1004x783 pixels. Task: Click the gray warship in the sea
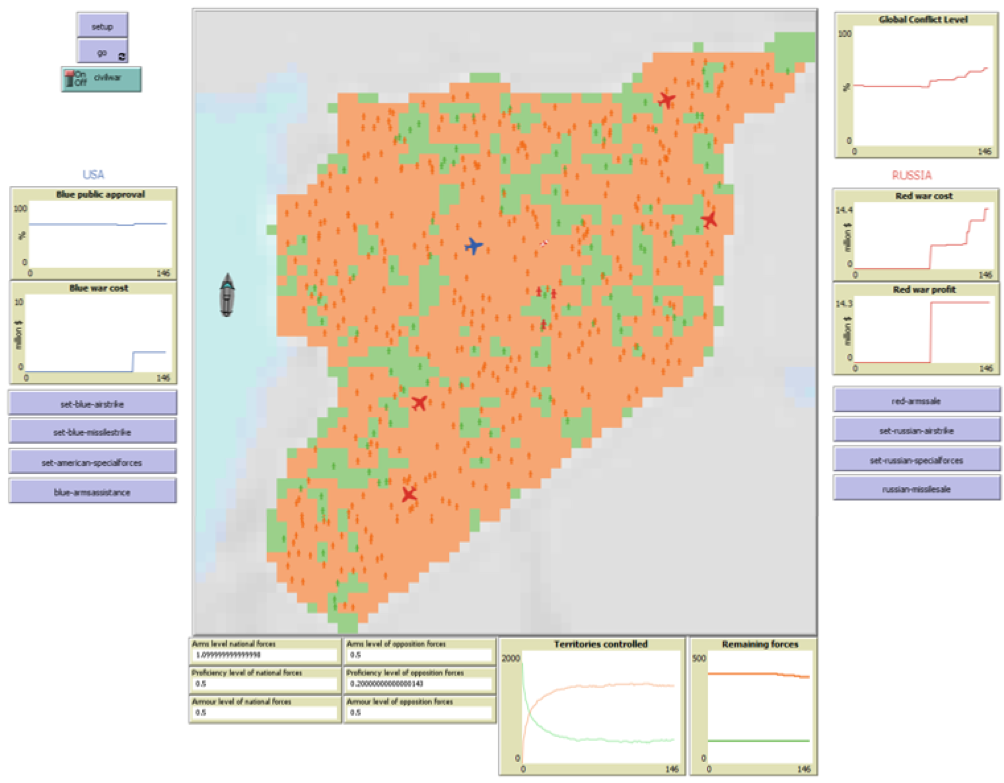229,295
